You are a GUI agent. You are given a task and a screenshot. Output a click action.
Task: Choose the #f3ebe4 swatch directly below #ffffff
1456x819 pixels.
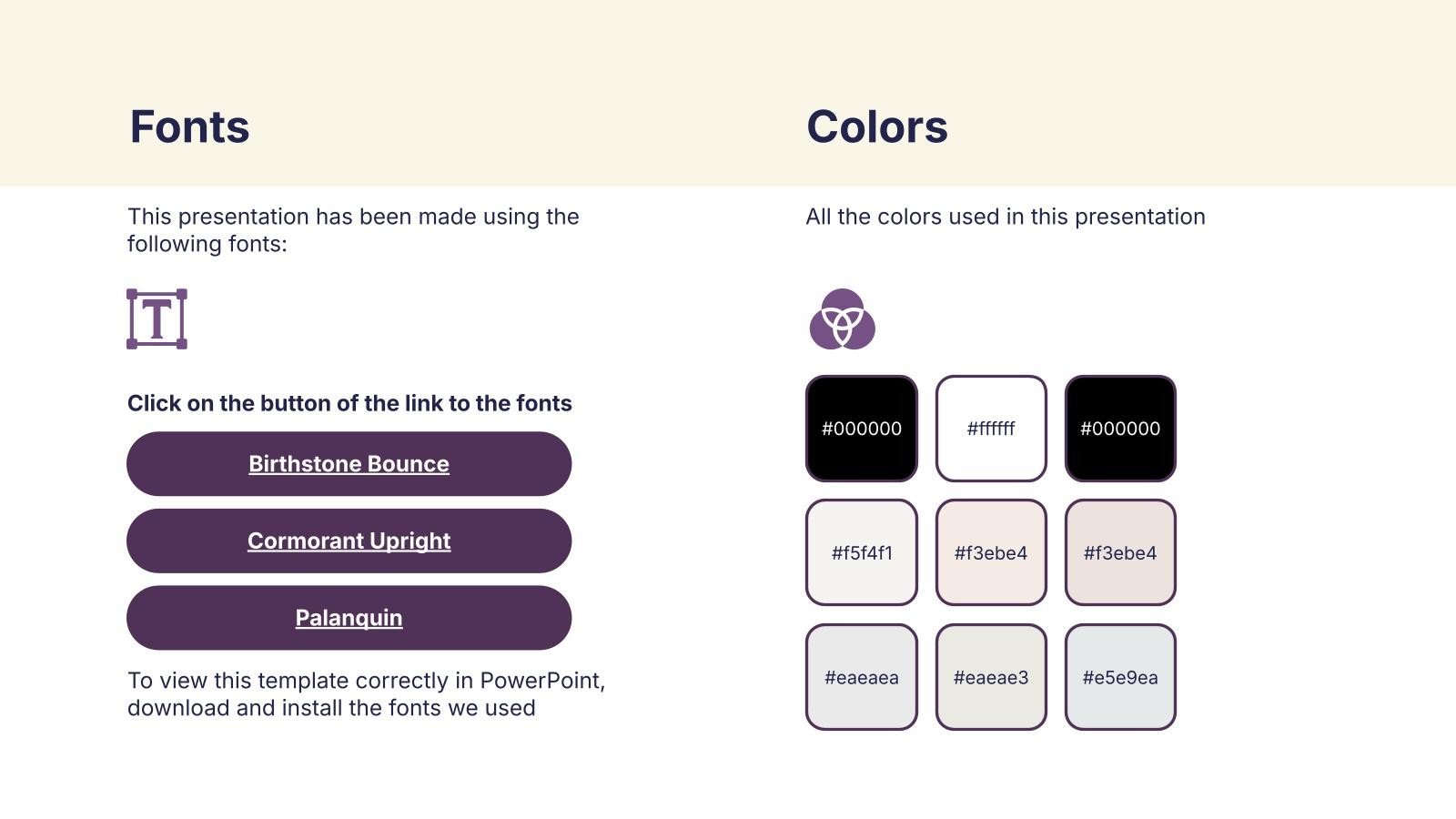991,552
